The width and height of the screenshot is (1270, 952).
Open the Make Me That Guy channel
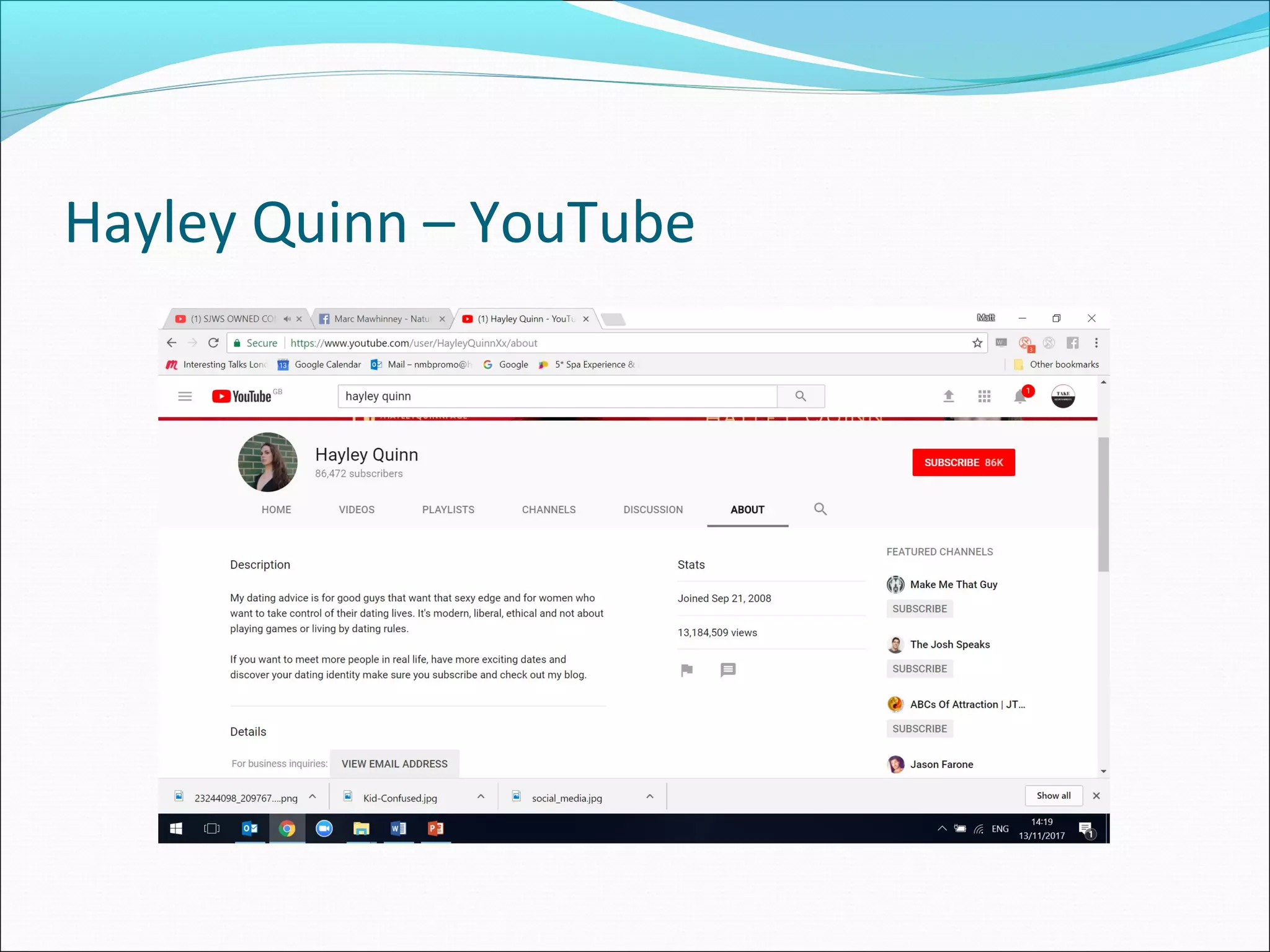(x=954, y=584)
